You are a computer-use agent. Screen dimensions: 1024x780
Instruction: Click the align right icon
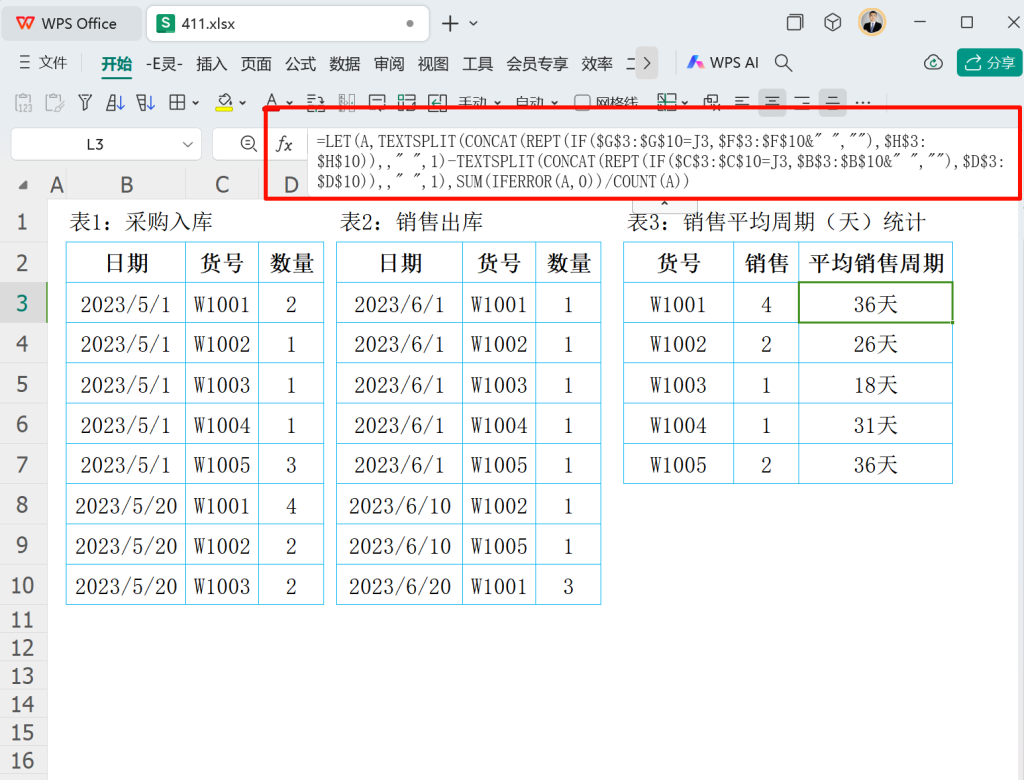tap(802, 103)
